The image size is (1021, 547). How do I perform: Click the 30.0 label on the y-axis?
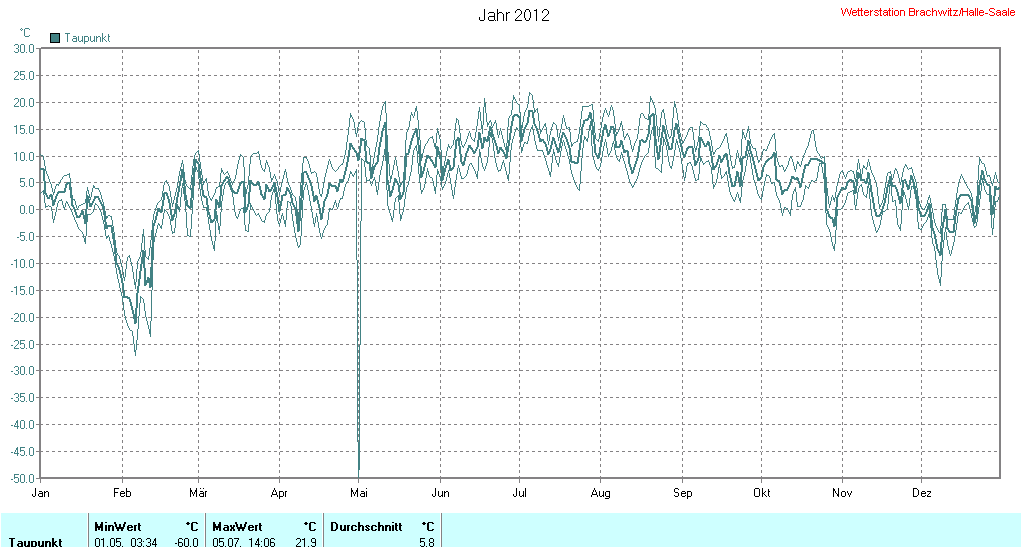[x=23, y=48]
